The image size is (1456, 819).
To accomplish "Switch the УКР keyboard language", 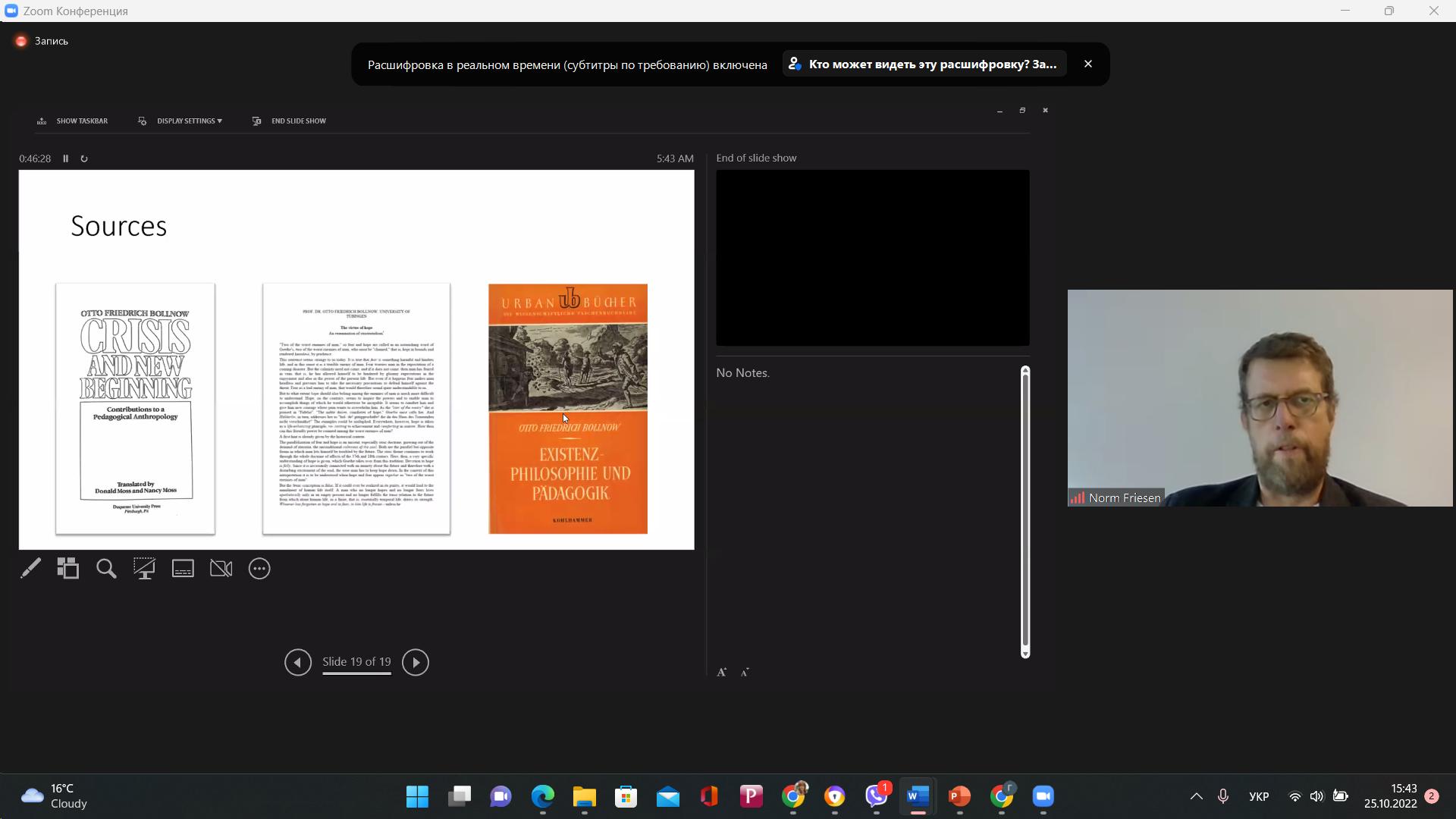I will point(1259,796).
